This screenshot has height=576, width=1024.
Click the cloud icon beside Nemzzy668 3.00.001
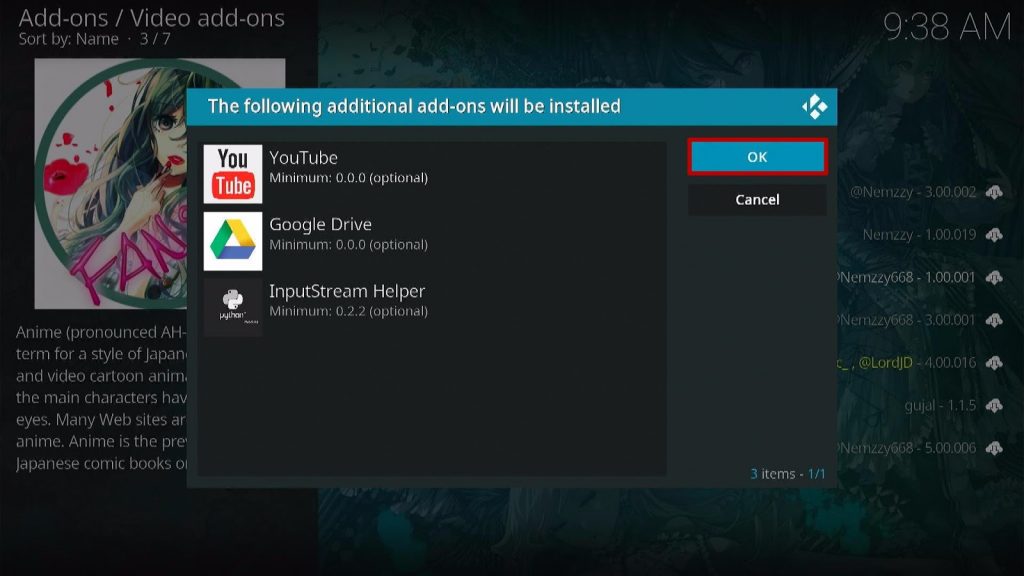pyautogui.click(x=994, y=320)
